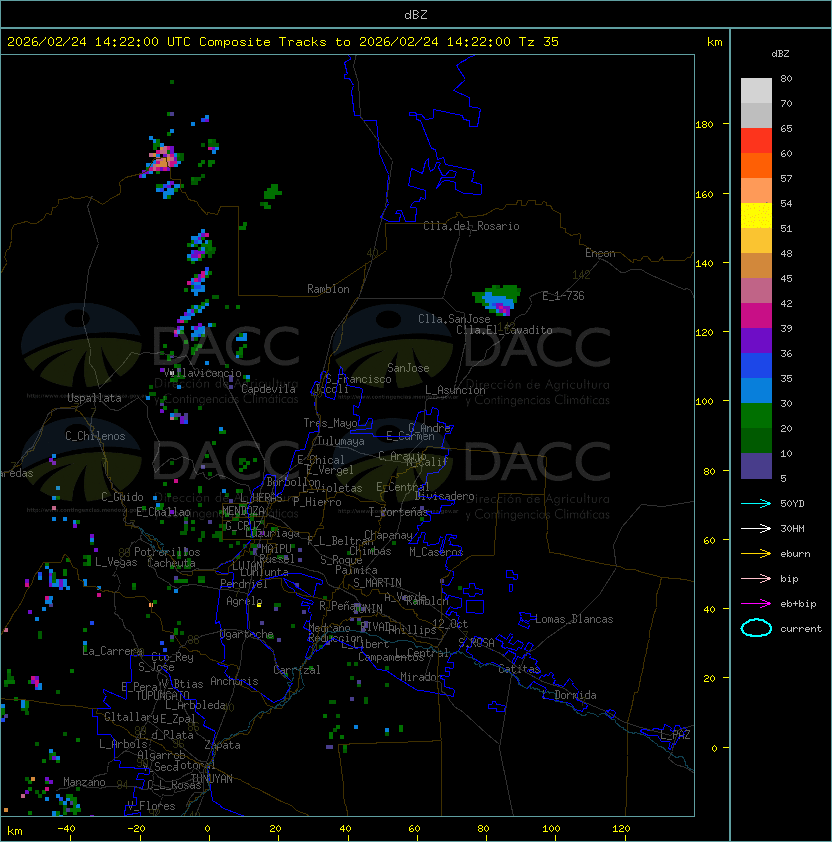Viewport: 832px width, 842px height.
Task: Click the Divisadero map label
Action: coord(445,496)
